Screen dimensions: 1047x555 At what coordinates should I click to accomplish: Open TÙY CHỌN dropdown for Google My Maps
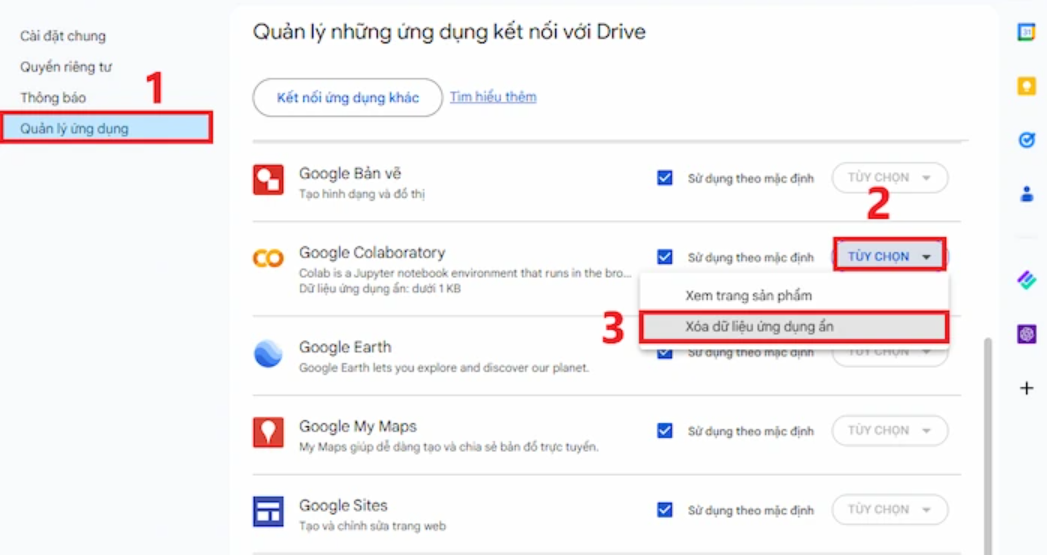889,431
